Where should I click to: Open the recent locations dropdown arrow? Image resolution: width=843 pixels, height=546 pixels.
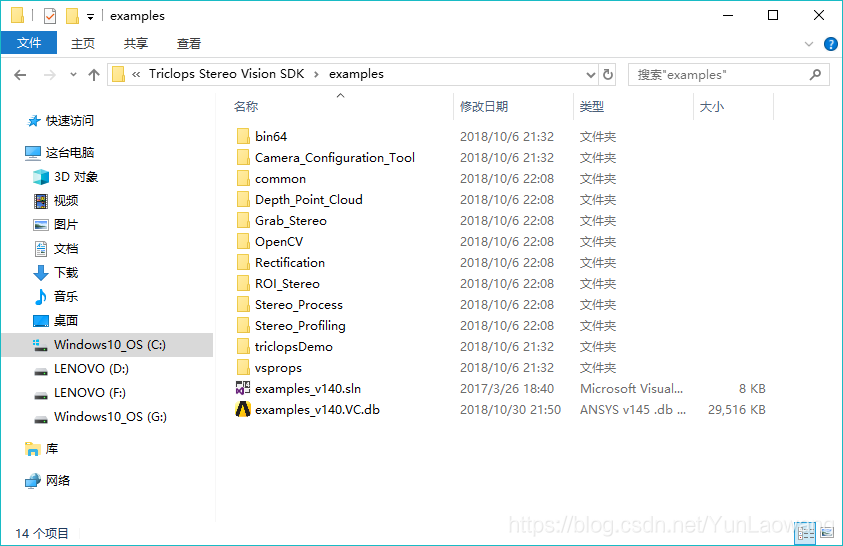pyautogui.click(x=73, y=75)
